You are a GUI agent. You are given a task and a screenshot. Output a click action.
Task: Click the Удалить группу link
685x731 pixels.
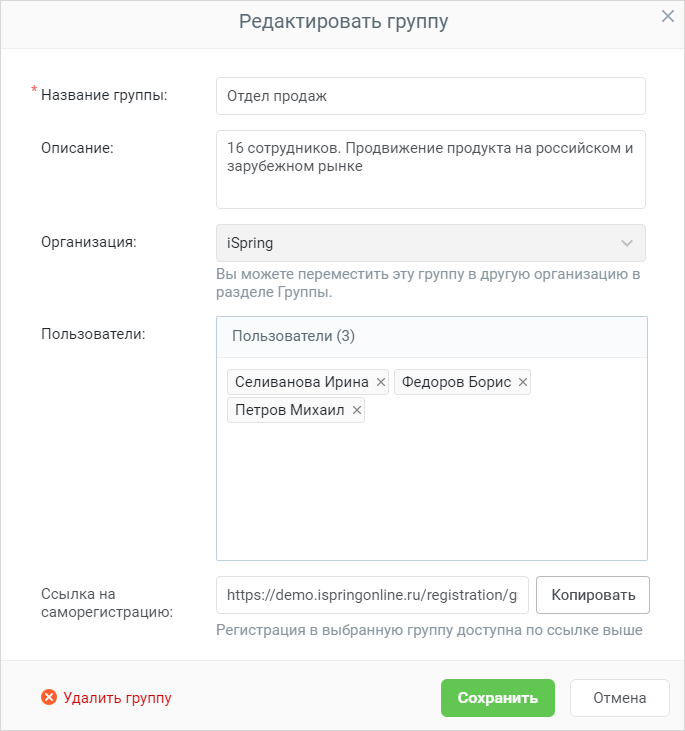118,698
